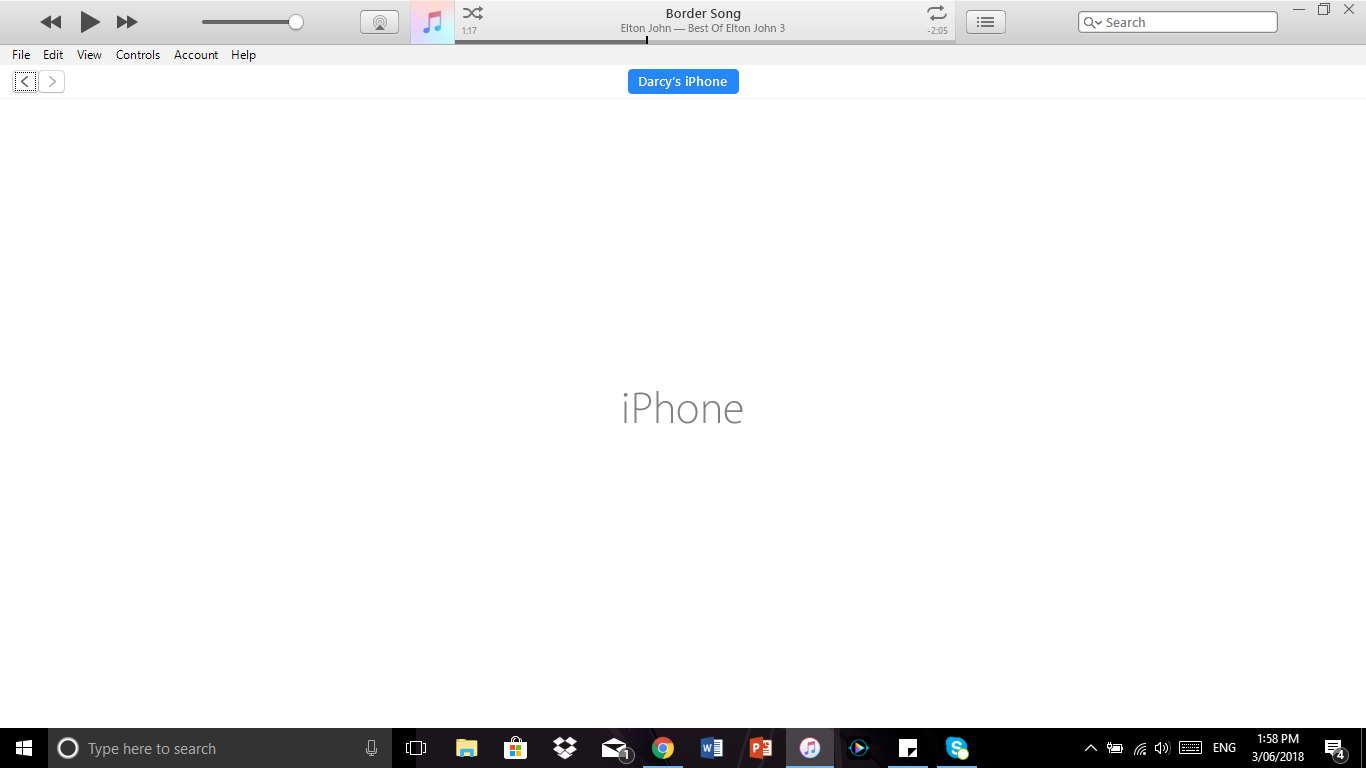Click the system speaker volume icon
Screen dimensions: 1366x768
coord(1162,748)
